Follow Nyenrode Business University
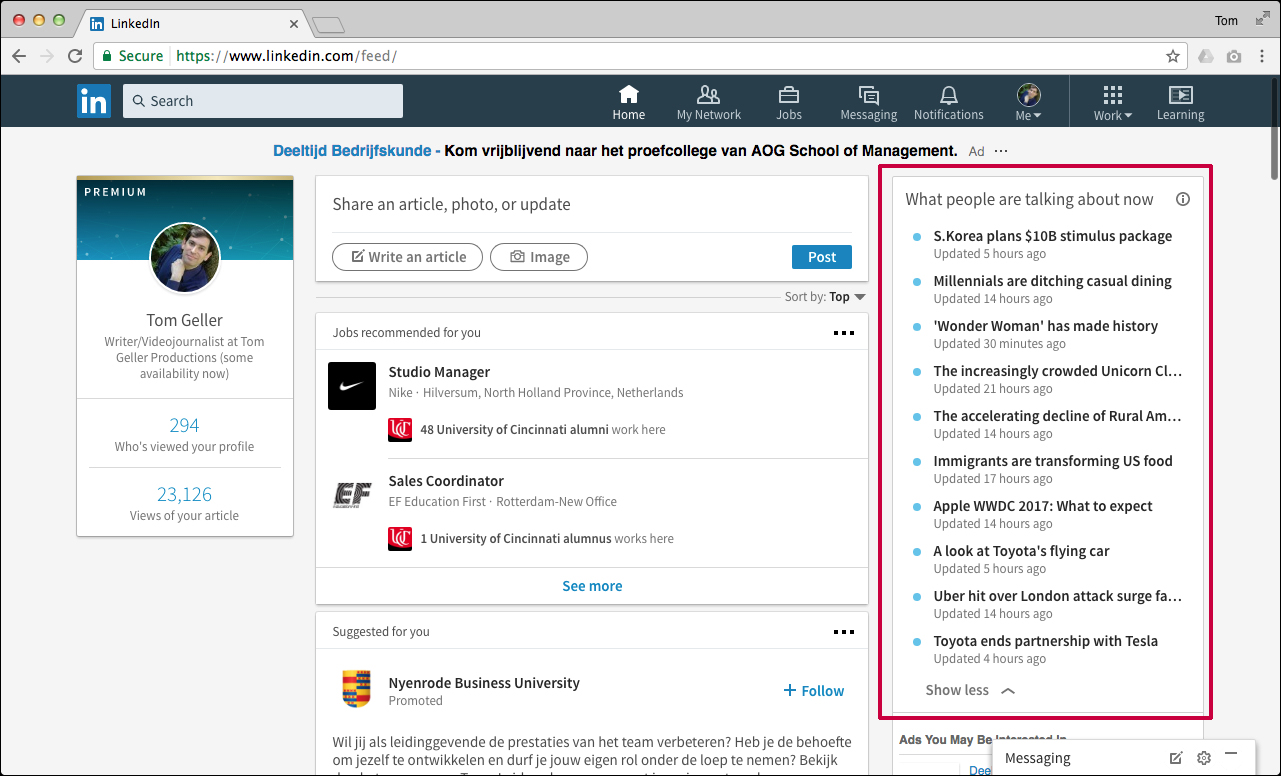Image resolution: width=1281 pixels, height=776 pixels. (813, 691)
